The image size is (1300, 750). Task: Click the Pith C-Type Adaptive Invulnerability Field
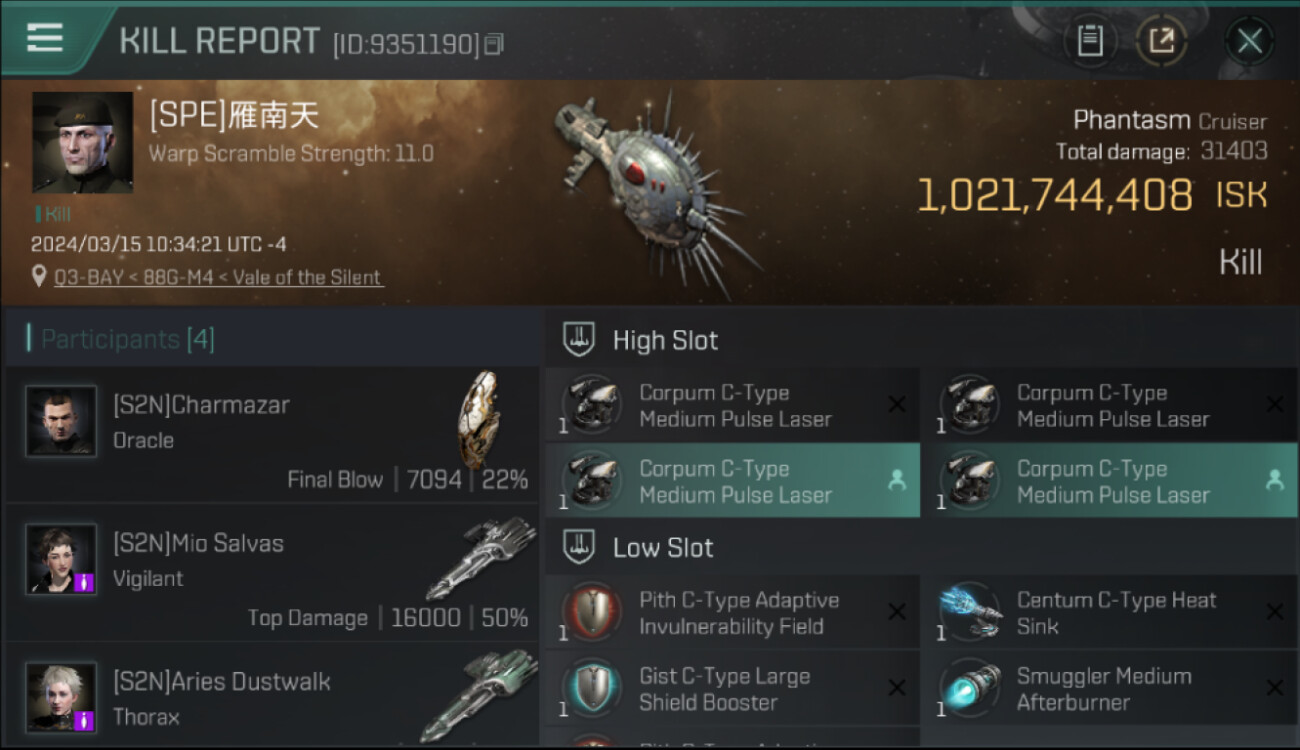click(x=732, y=612)
